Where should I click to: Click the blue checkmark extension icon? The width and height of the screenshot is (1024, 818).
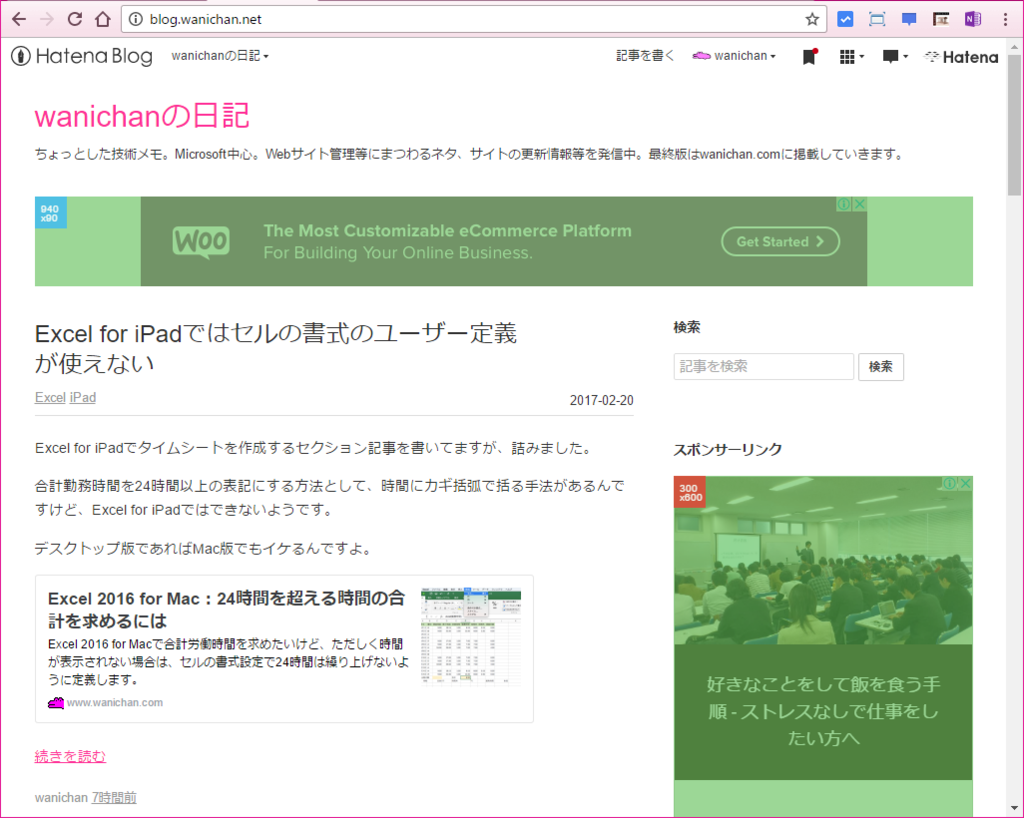click(x=845, y=19)
